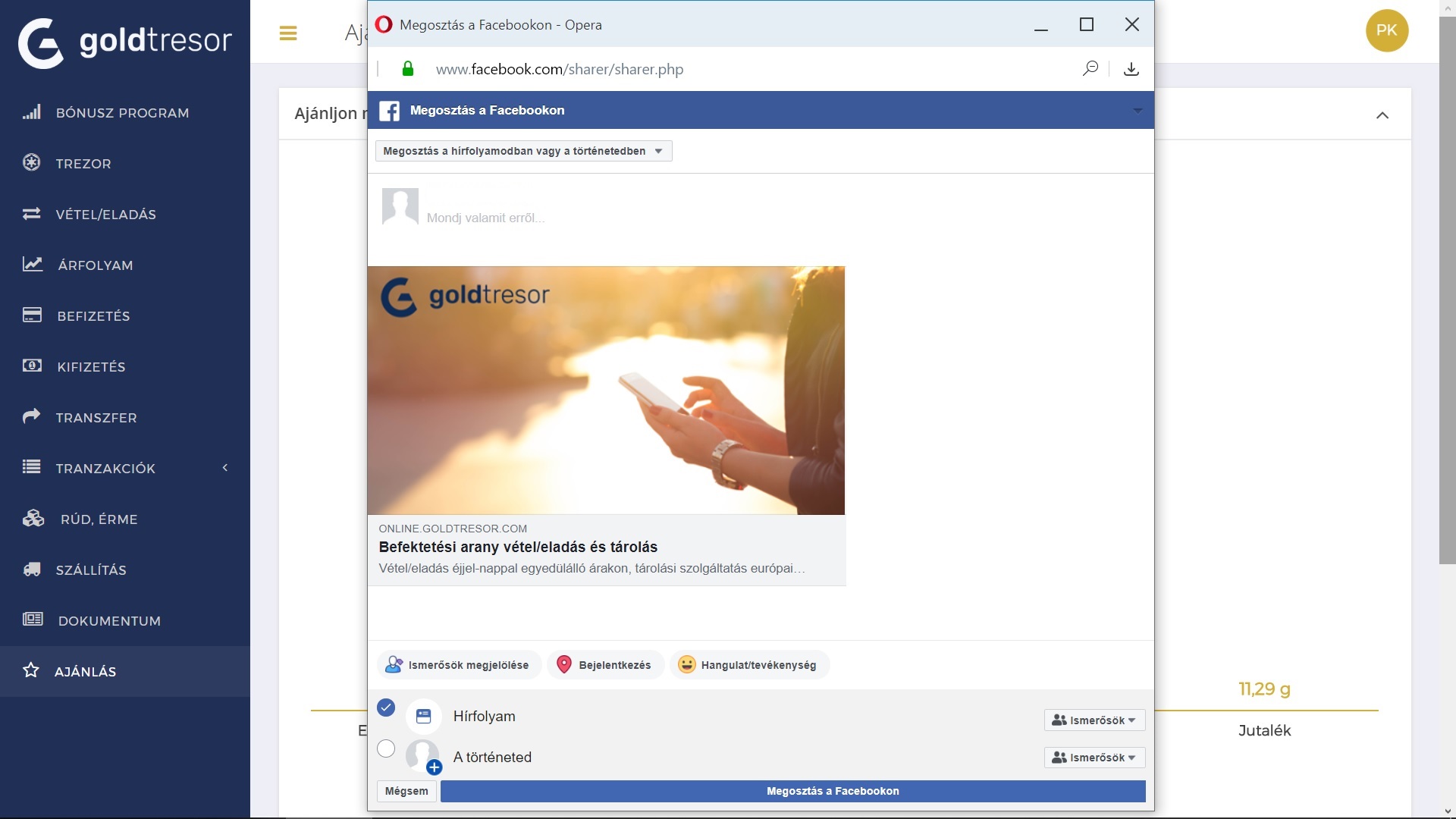Screen dimensions: 1456x819
Task: Click the profile picture placeholder
Action: (400, 206)
